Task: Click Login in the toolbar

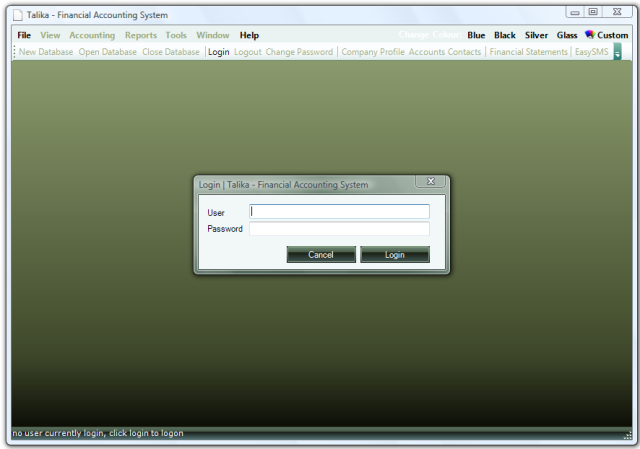Action: (218, 52)
